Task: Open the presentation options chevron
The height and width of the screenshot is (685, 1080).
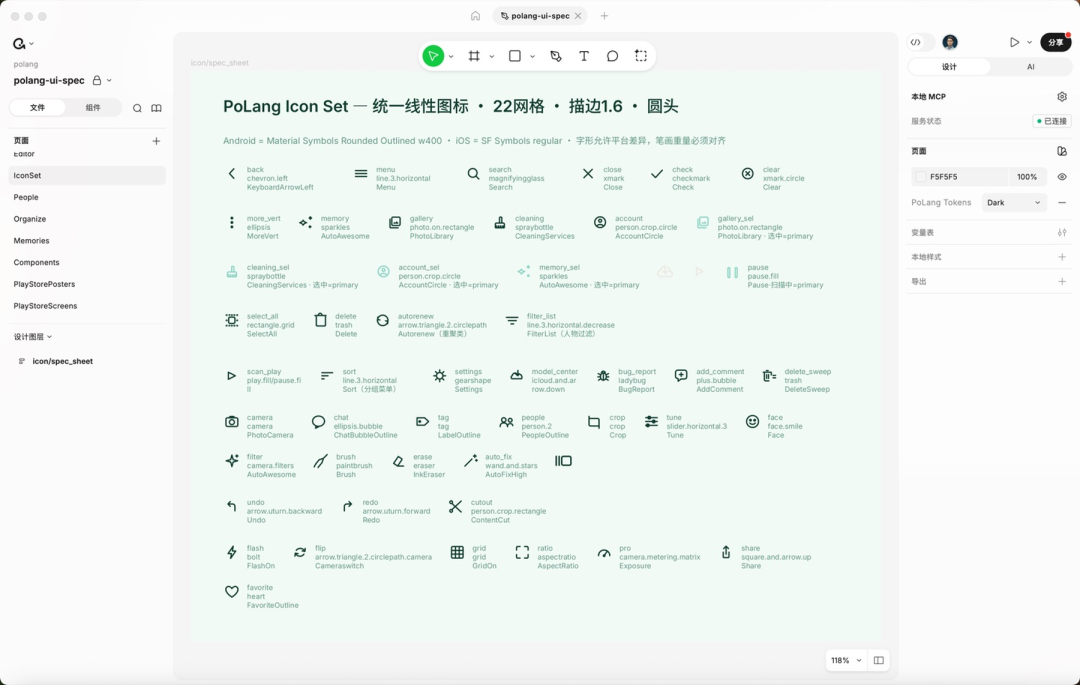Action: click(x=1030, y=42)
